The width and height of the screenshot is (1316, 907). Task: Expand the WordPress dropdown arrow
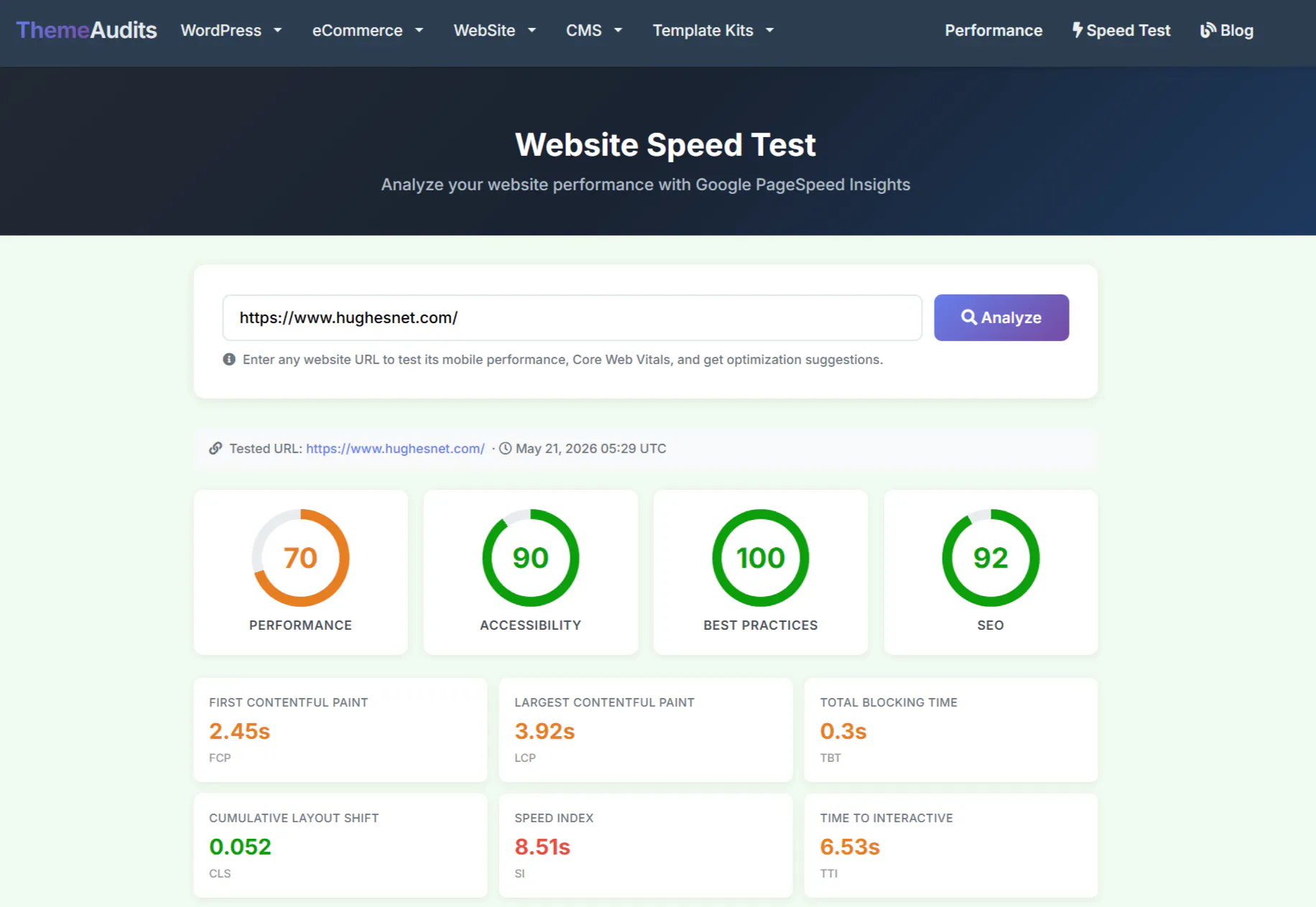[x=277, y=30]
